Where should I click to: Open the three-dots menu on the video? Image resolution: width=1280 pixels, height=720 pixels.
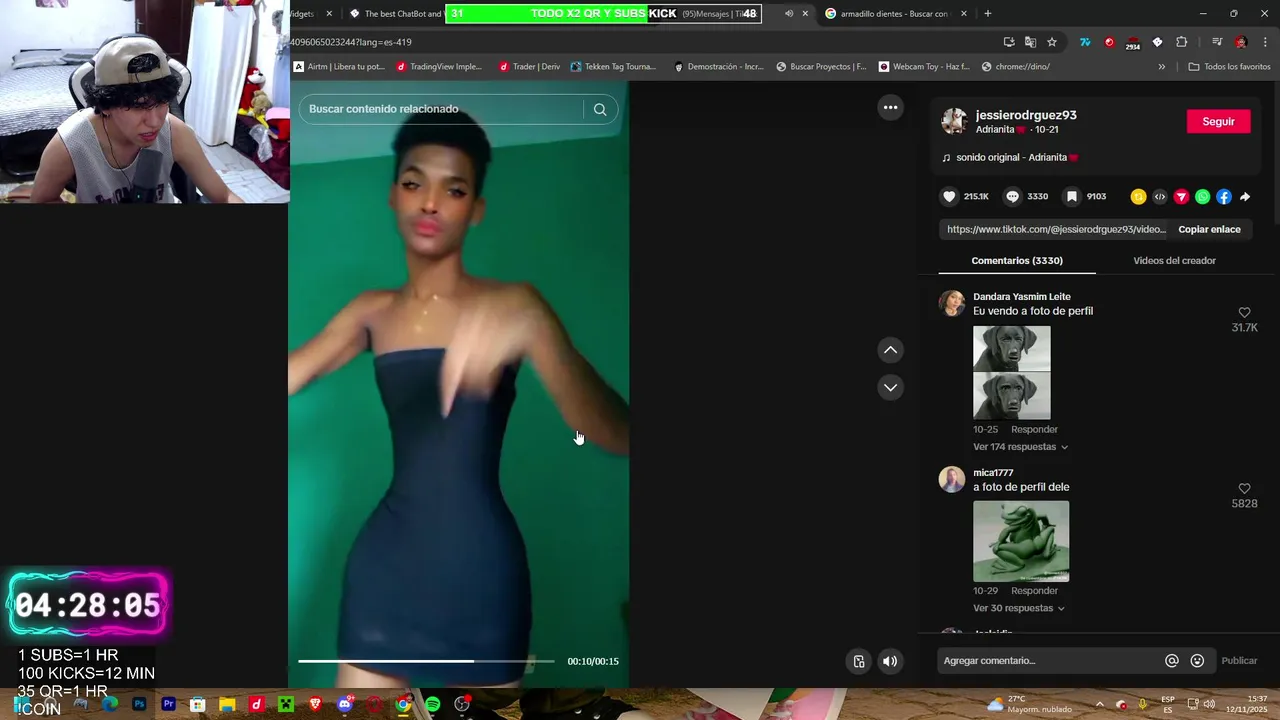(x=890, y=108)
